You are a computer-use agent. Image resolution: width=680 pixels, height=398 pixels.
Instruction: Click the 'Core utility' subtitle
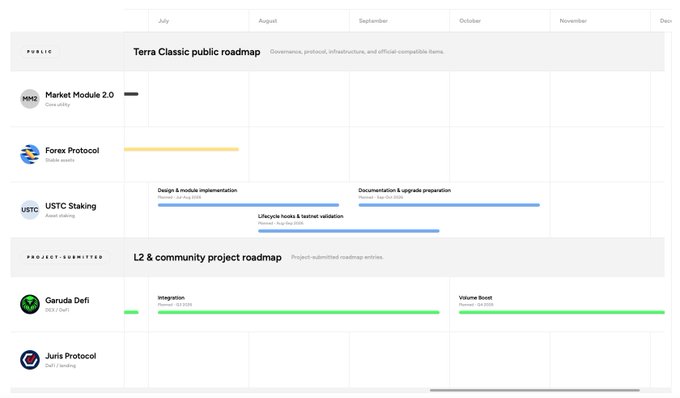[x=58, y=105]
